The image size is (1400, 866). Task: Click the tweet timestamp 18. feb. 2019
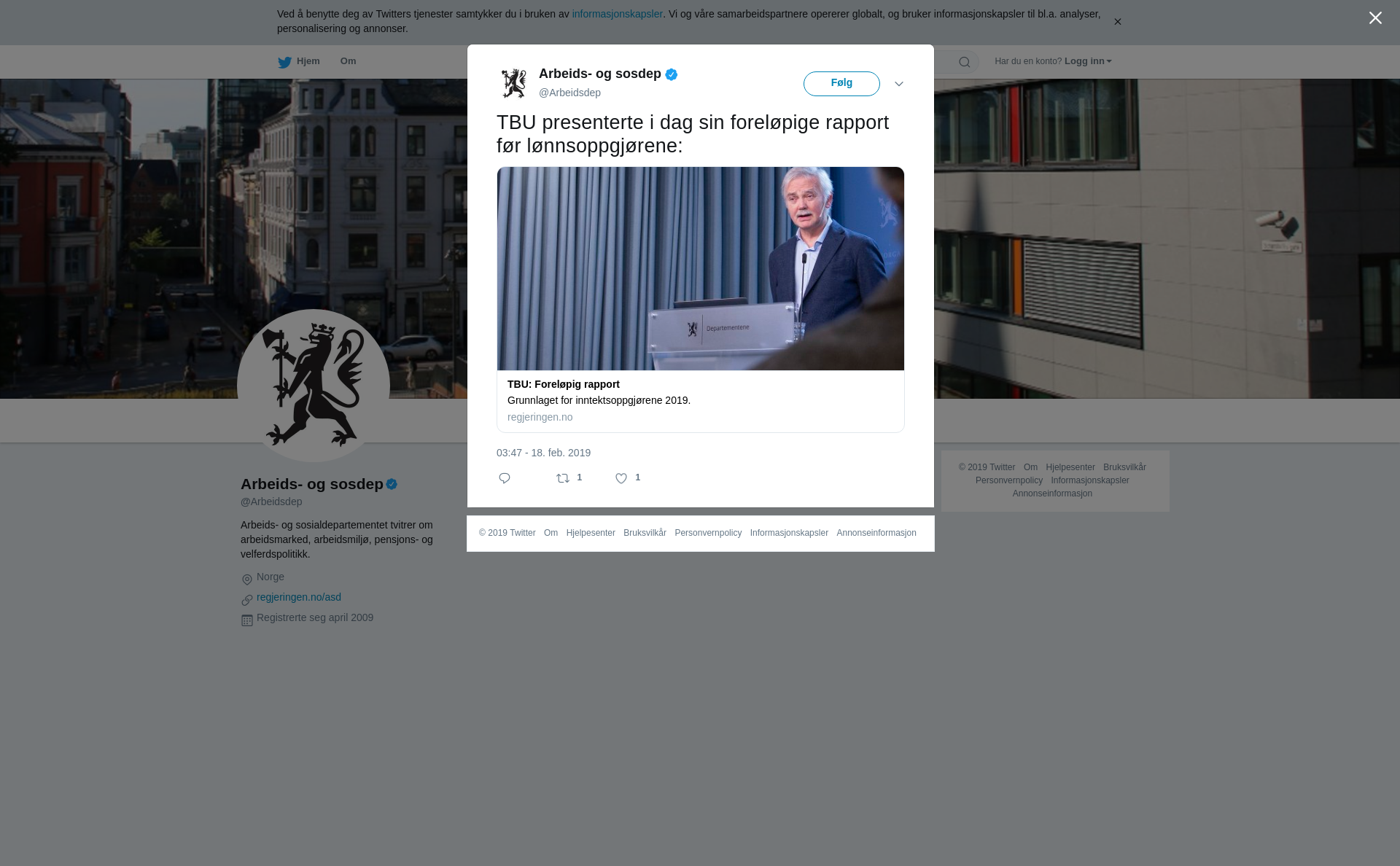[x=543, y=453]
